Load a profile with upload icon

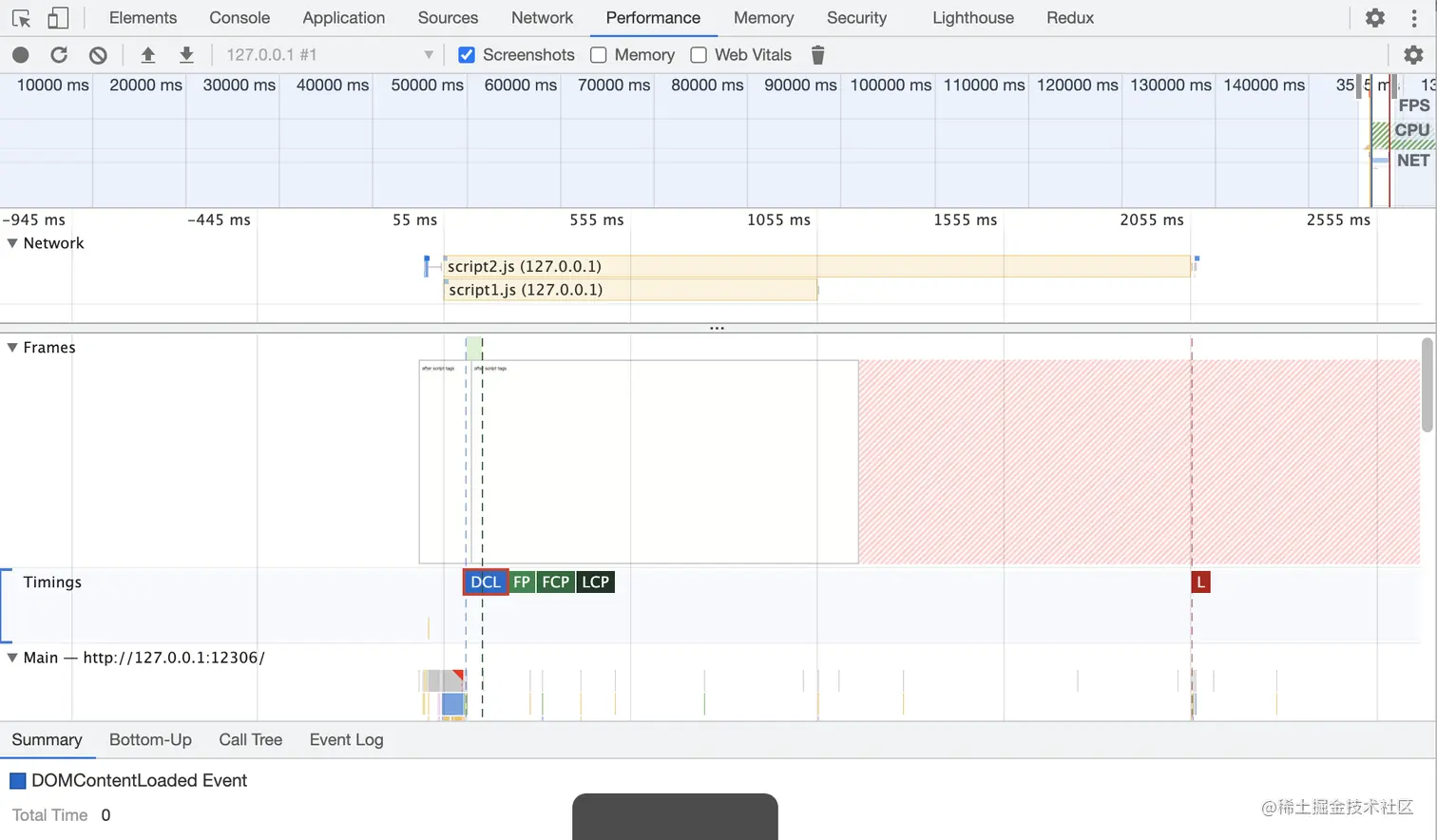[x=148, y=55]
